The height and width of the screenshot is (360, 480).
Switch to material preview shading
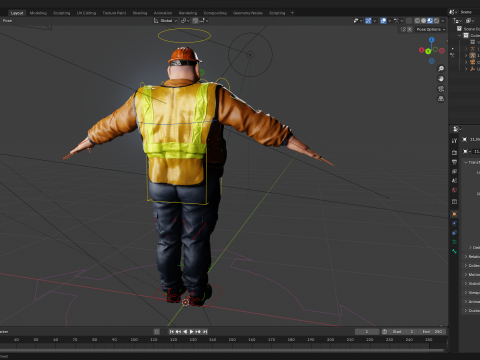pos(430,21)
